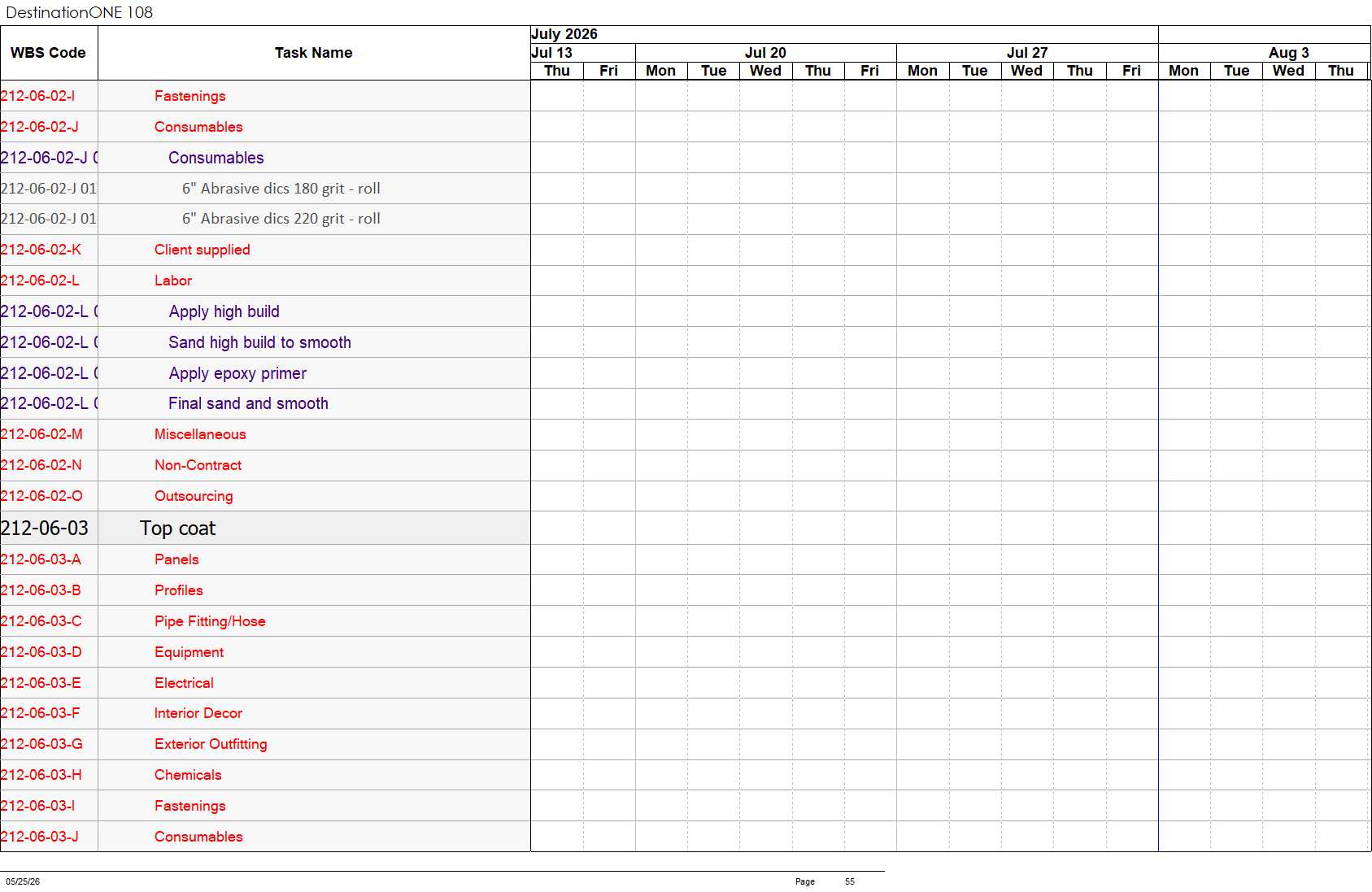Click the Mon column under Aug 3
Viewport: 1372px width, 892px height.
tap(1183, 71)
